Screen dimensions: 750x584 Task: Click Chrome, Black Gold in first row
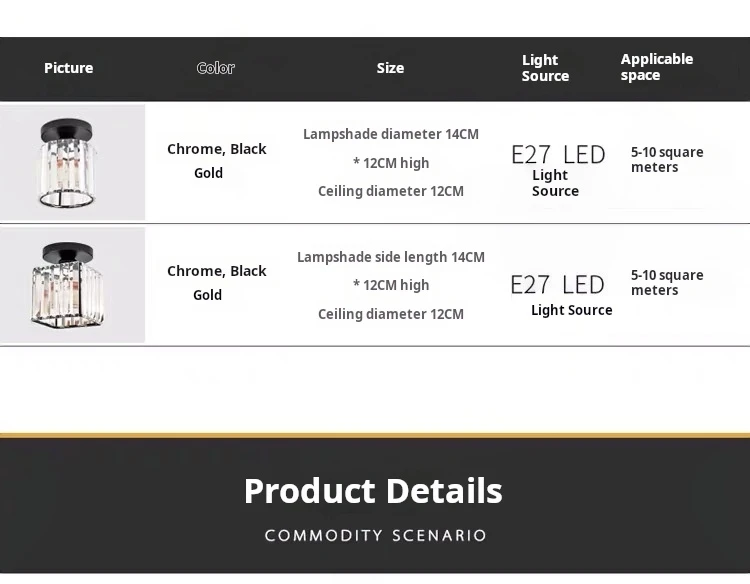[217, 161]
